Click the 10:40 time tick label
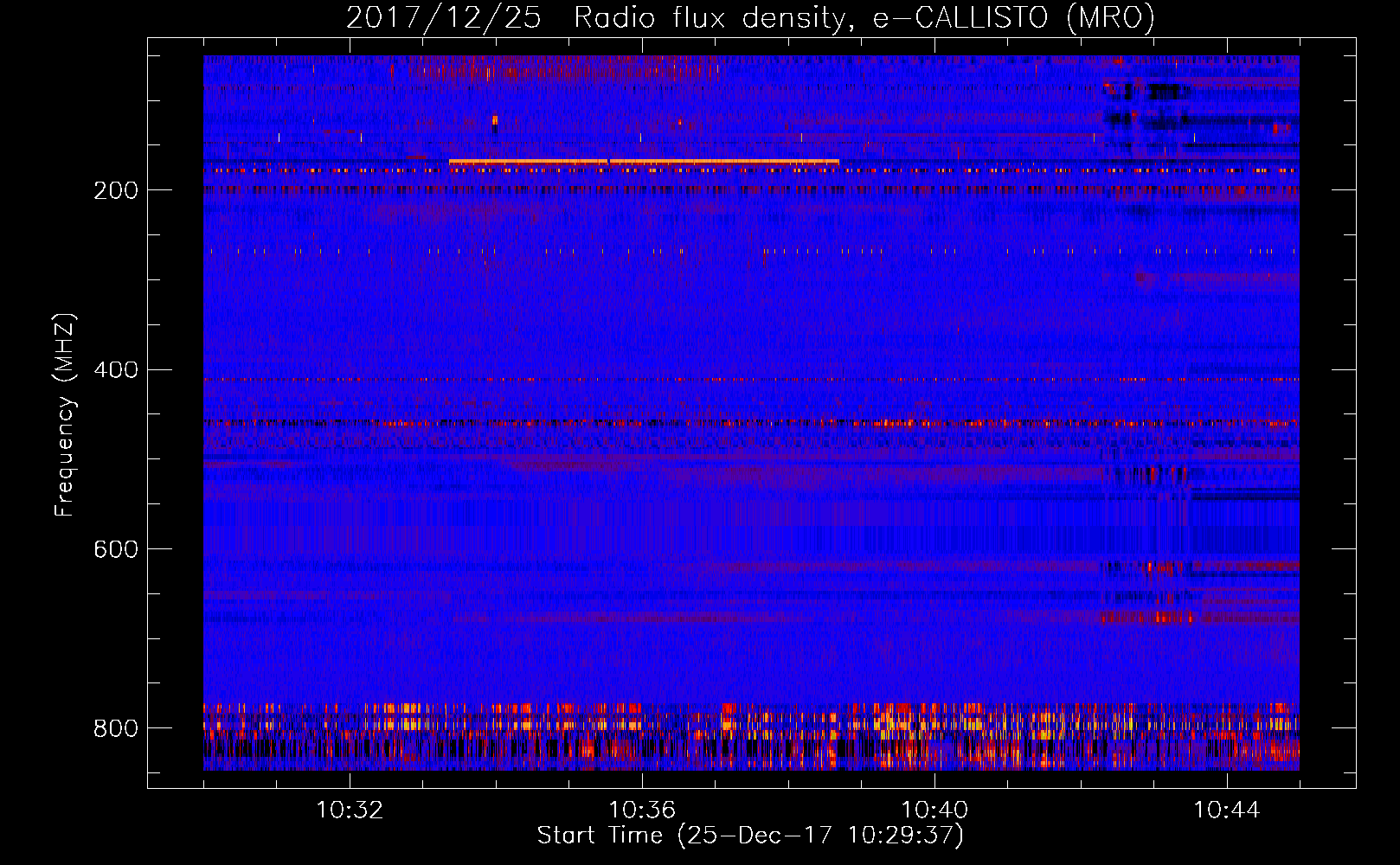Viewport: 1400px width, 865px height. pyautogui.click(x=934, y=811)
